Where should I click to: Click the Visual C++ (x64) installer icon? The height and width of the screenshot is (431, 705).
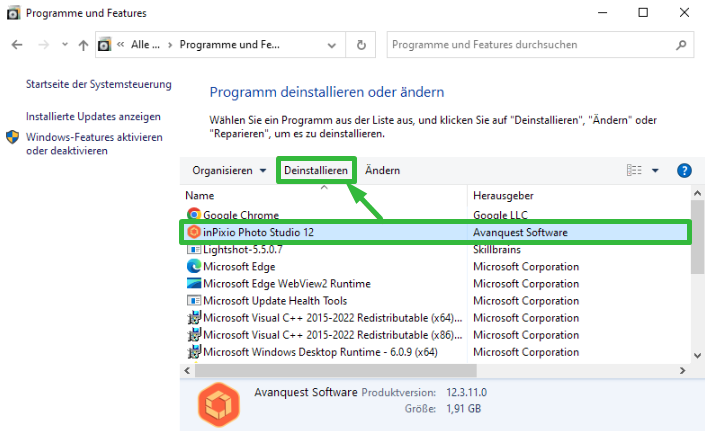[x=194, y=317]
